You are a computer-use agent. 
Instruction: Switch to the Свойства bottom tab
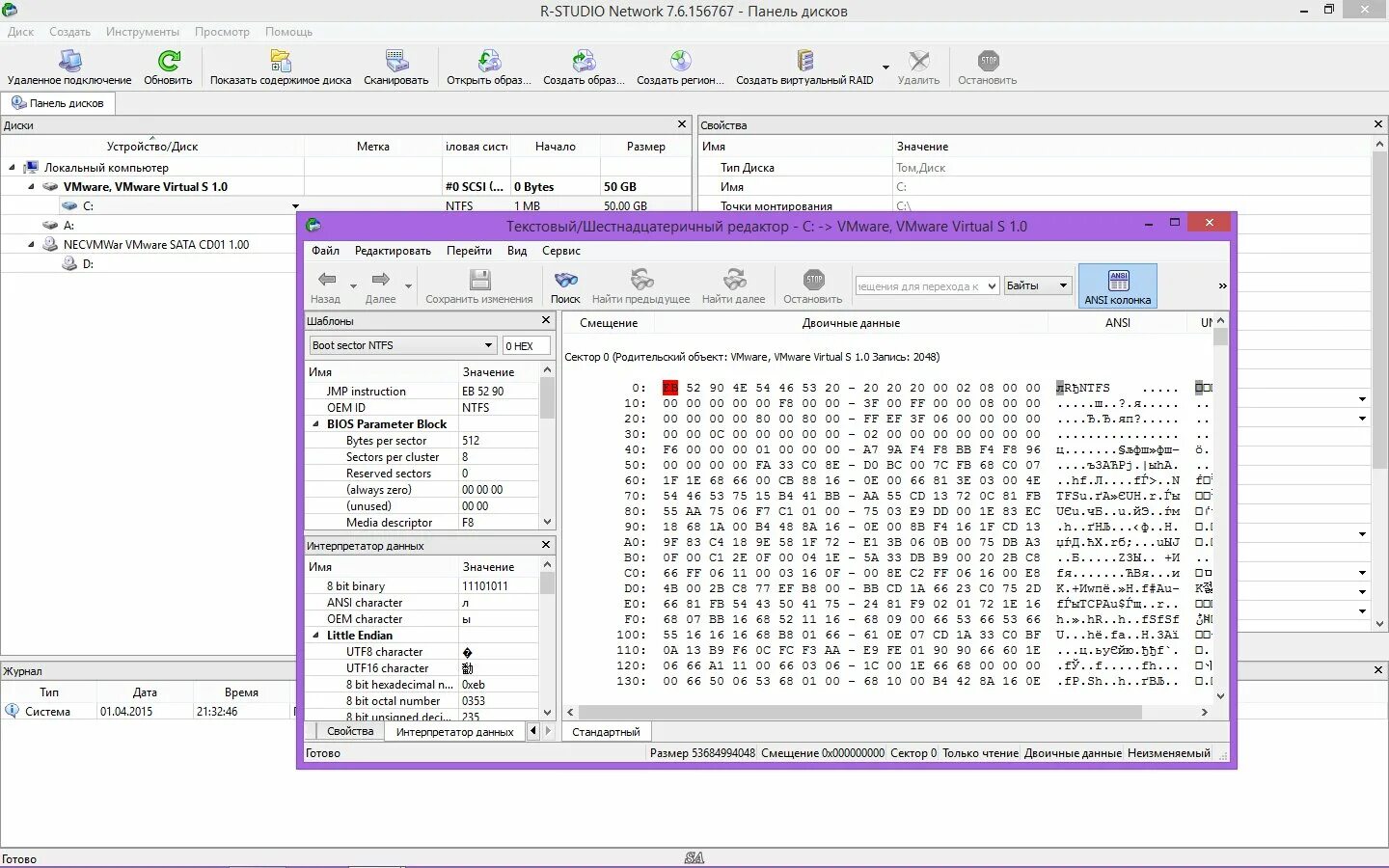click(x=349, y=731)
